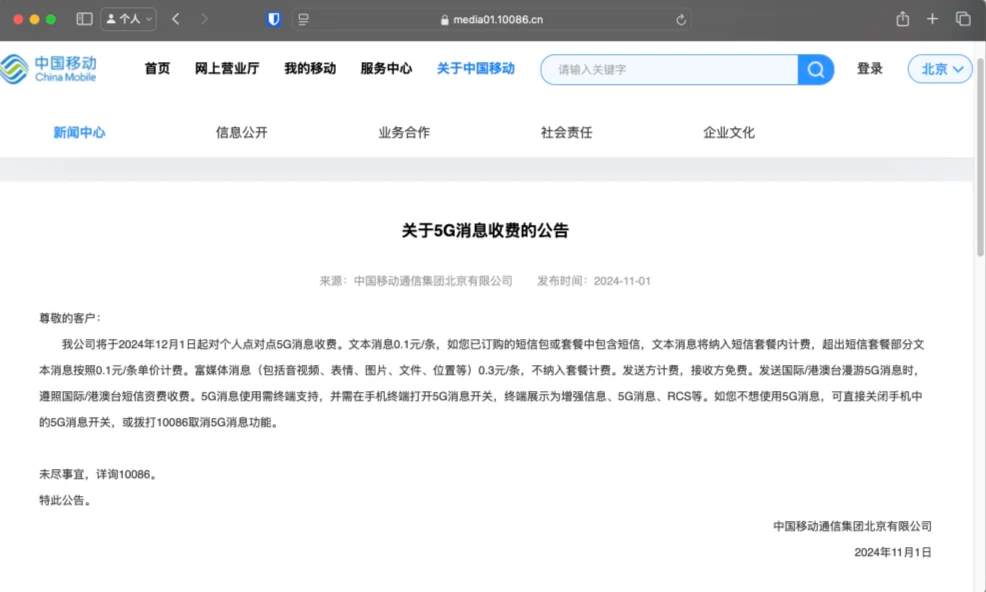Image resolution: width=986 pixels, height=592 pixels.
Task: Click the blue search magnifier button
Action: pos(816,69)
